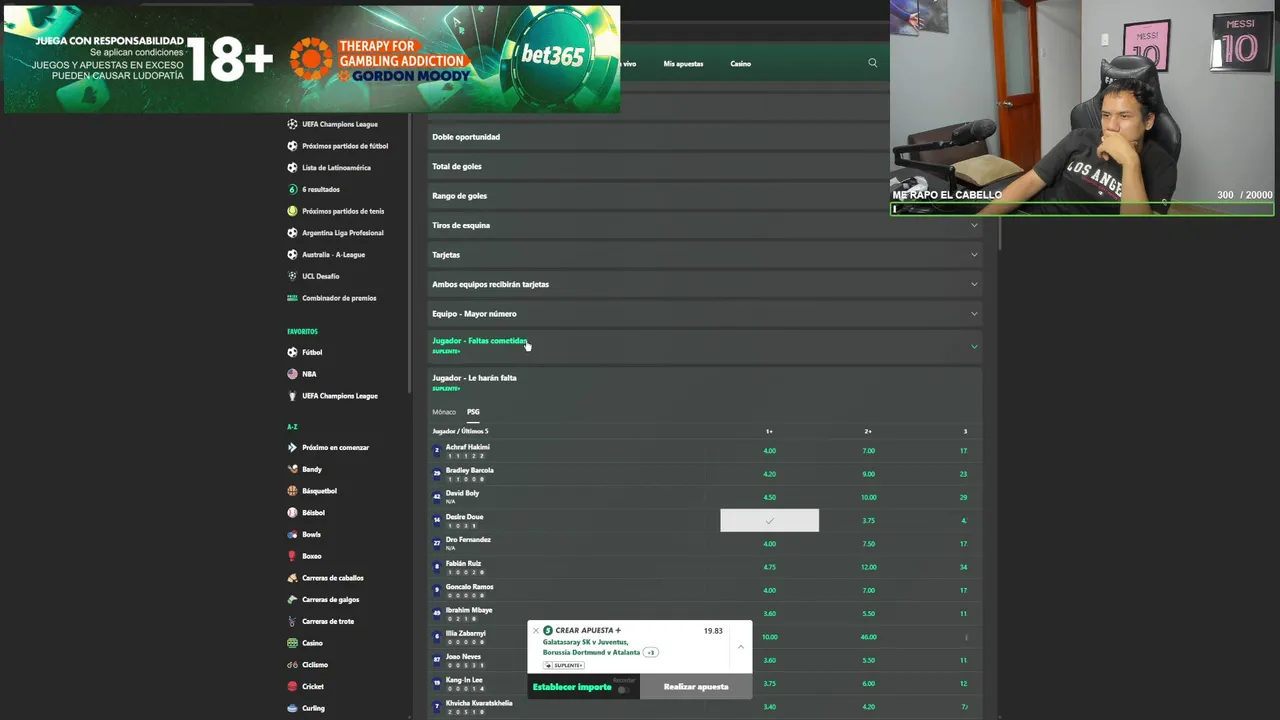Image resolution: width=1280 pixels, height=720 pixels.
Task: Open the Casino top menu item
Action: pyautogui.click(x=740, y=64)
